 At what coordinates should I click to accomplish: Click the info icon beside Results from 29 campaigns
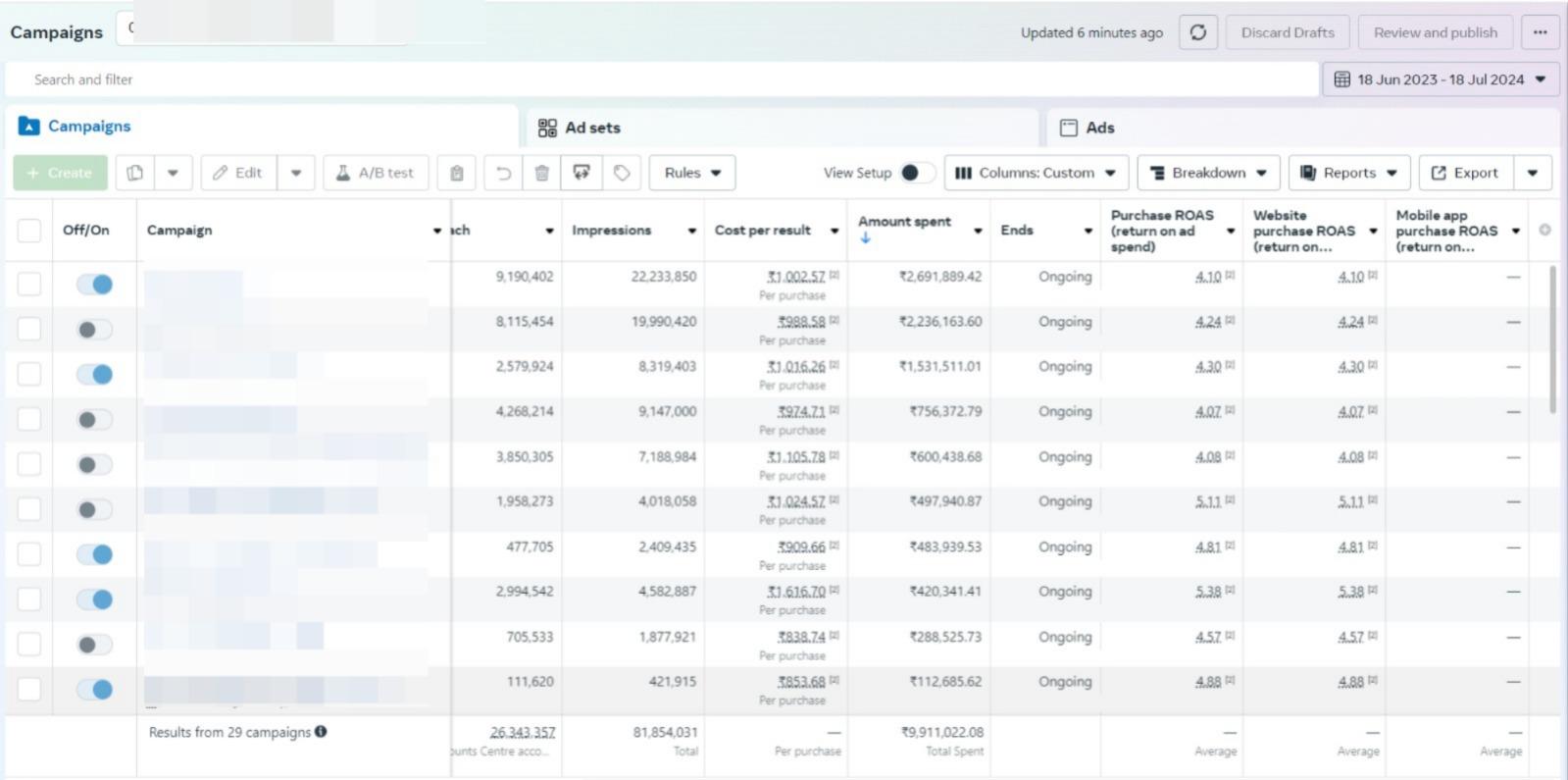pos(321,731)
